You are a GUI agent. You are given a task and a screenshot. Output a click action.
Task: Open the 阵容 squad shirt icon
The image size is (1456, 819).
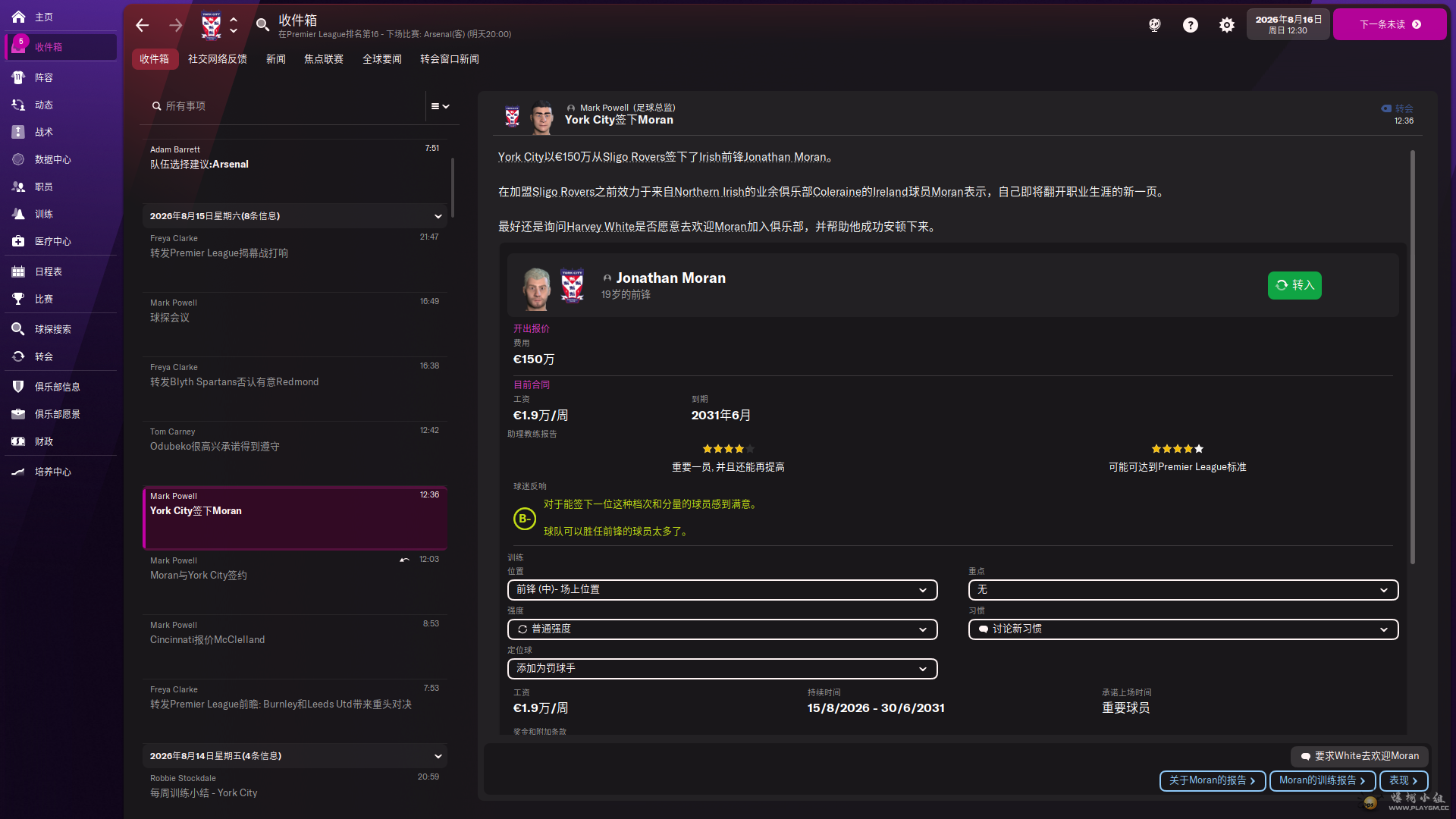(18, 77)
